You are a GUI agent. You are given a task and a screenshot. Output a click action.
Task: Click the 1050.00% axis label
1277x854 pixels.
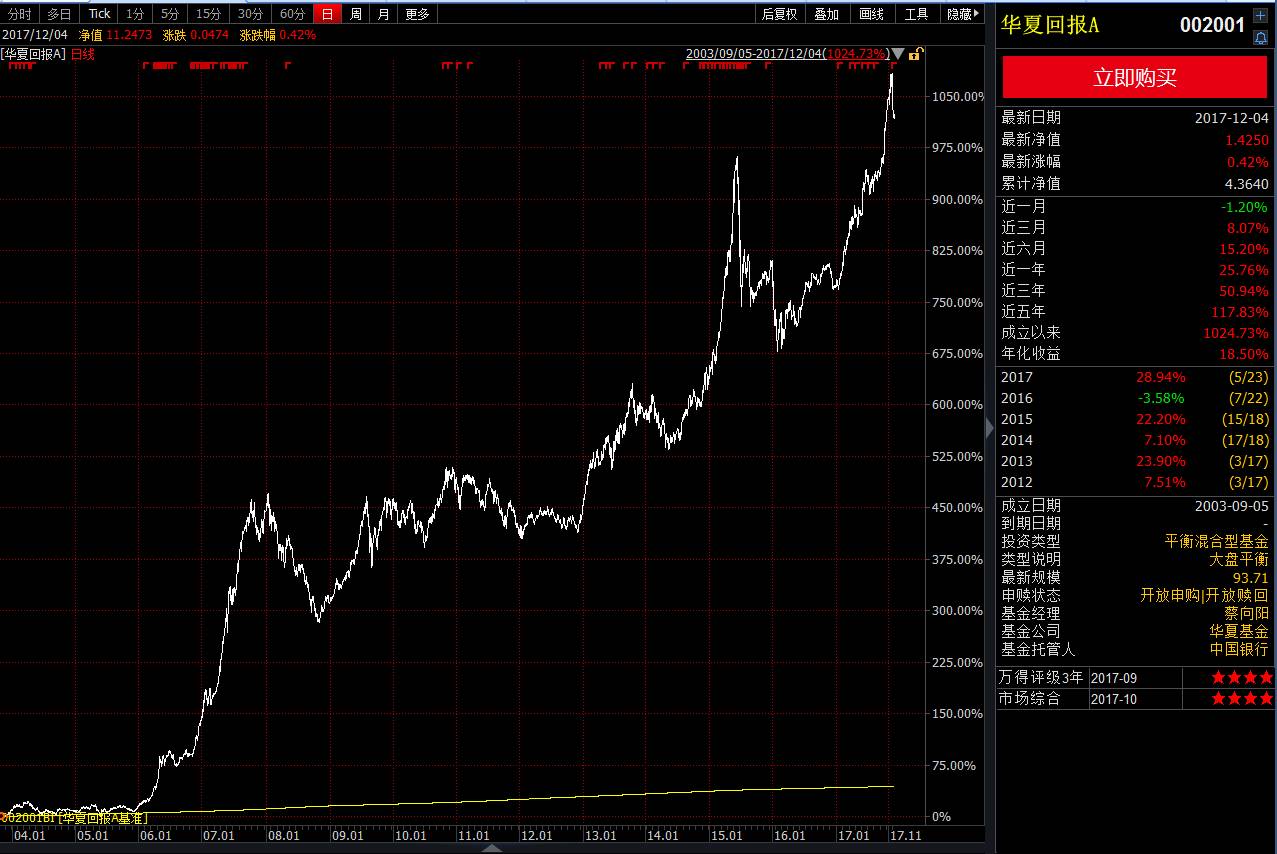956,96
